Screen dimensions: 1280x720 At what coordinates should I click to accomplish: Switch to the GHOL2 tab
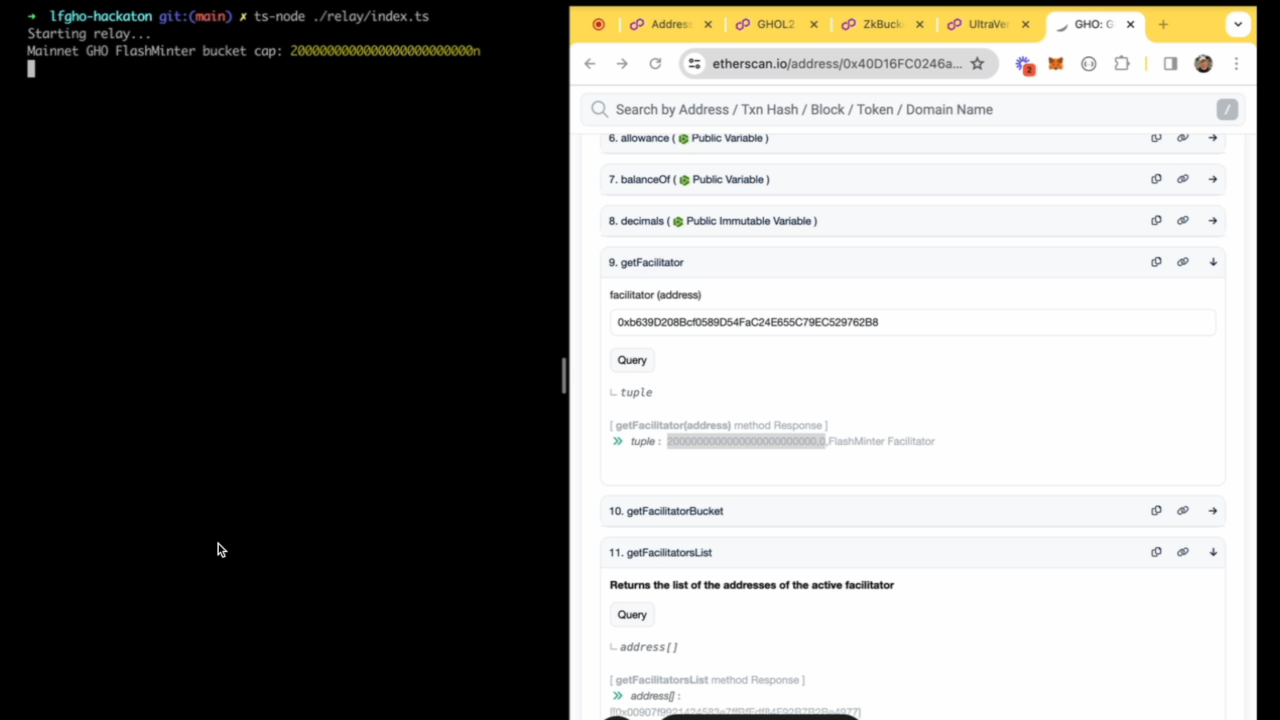(775, 25)
